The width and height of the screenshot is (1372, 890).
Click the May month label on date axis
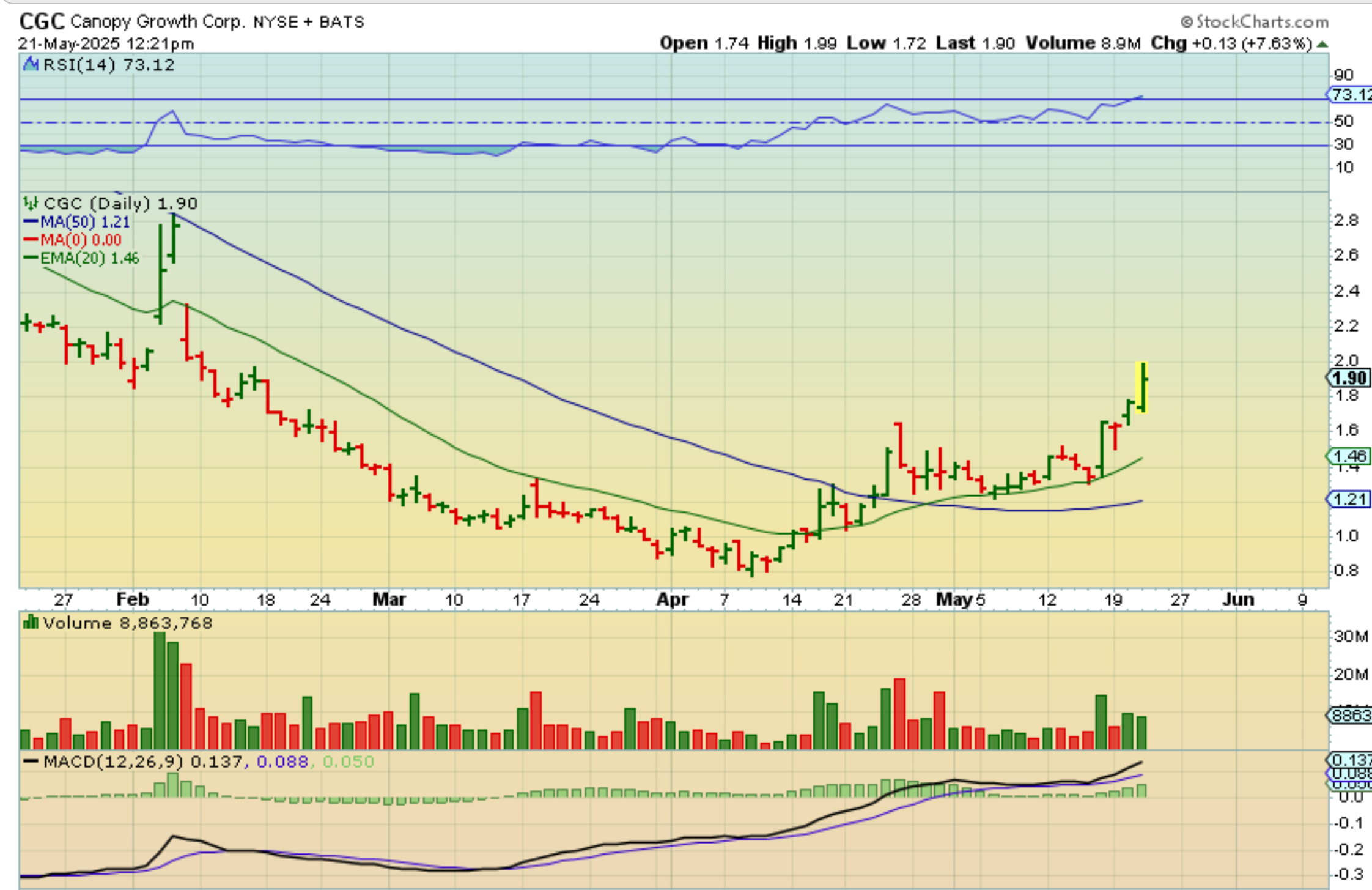[x=954, y=599]
